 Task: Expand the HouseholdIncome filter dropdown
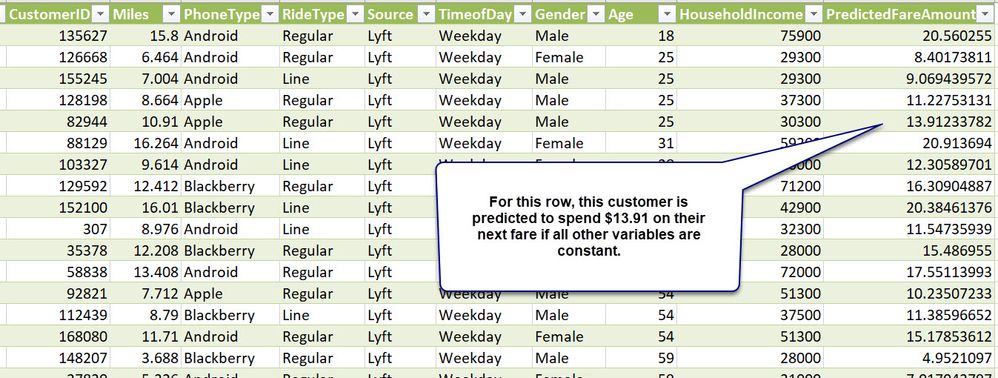813,14
